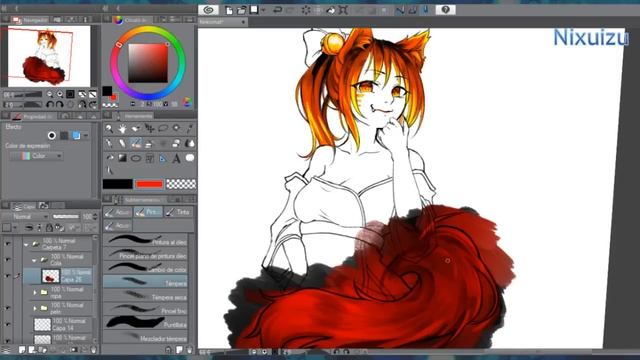Select the Eyedropper tool

click(190, 129)
